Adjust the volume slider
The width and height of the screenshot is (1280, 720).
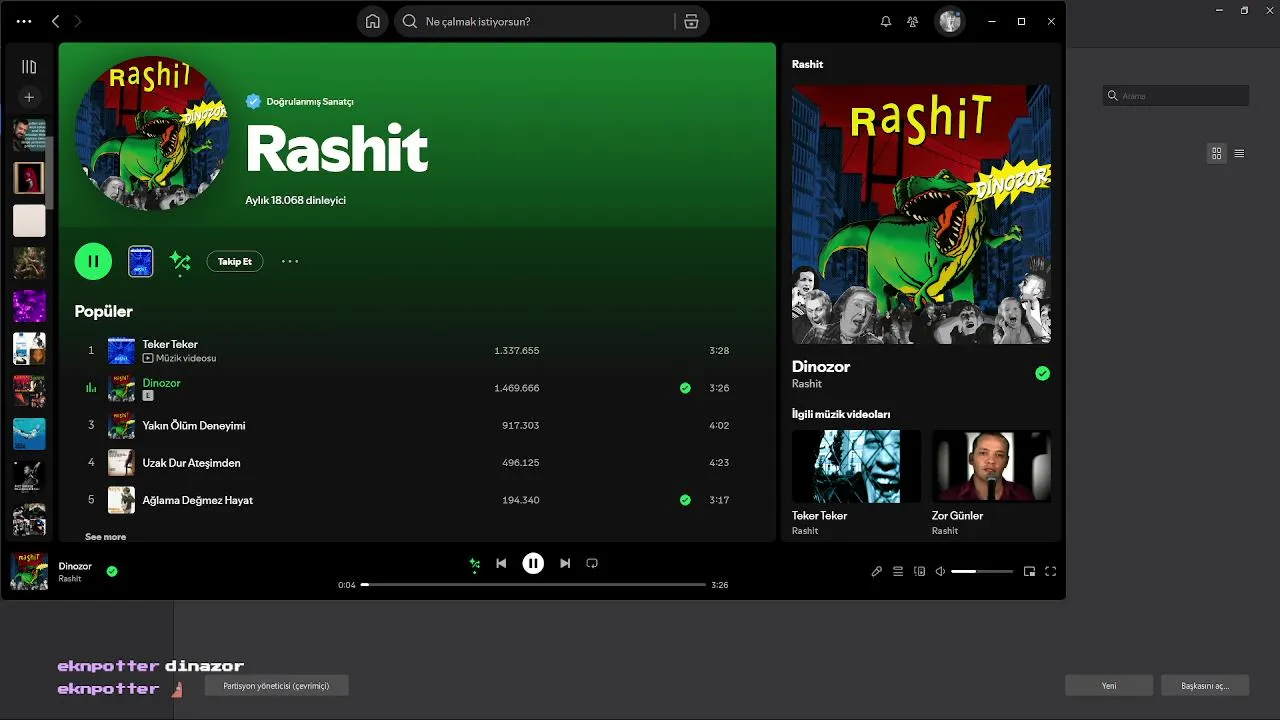[982, 571]
